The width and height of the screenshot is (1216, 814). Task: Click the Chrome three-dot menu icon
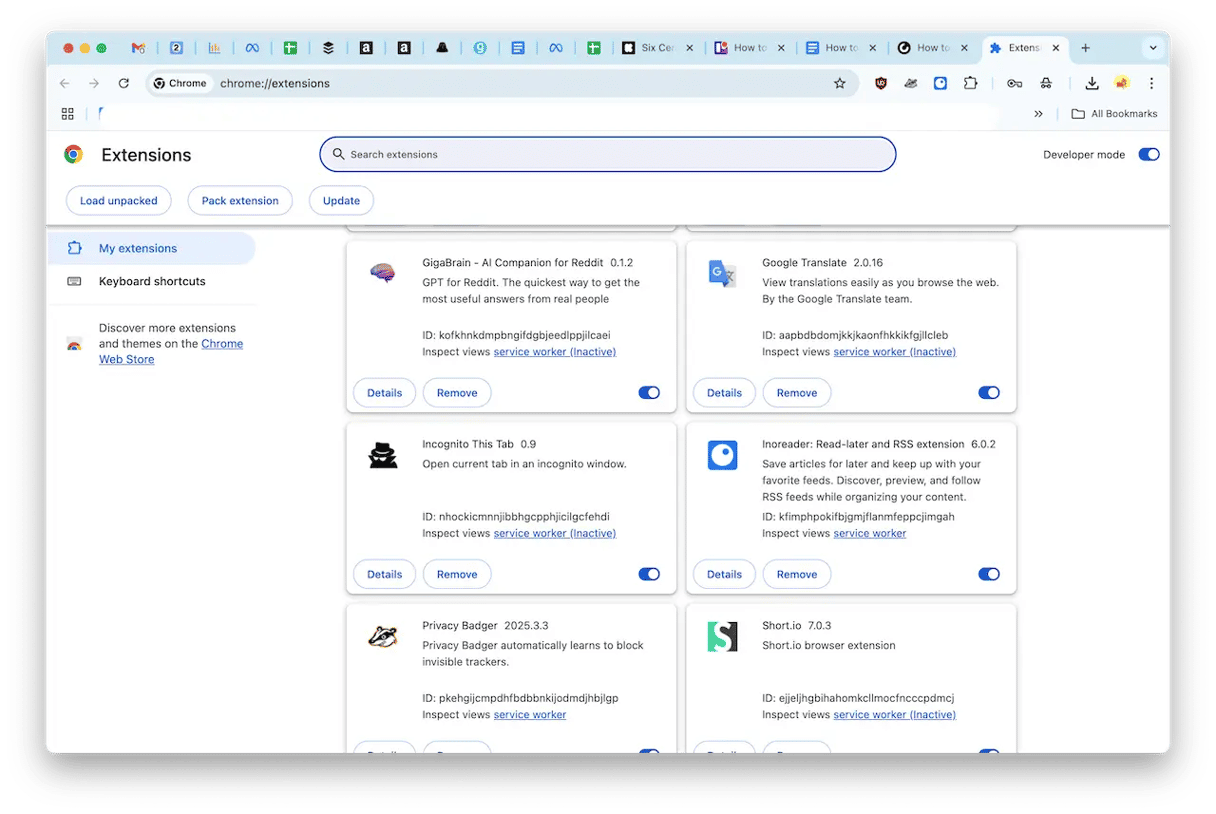pos(1151,84)
